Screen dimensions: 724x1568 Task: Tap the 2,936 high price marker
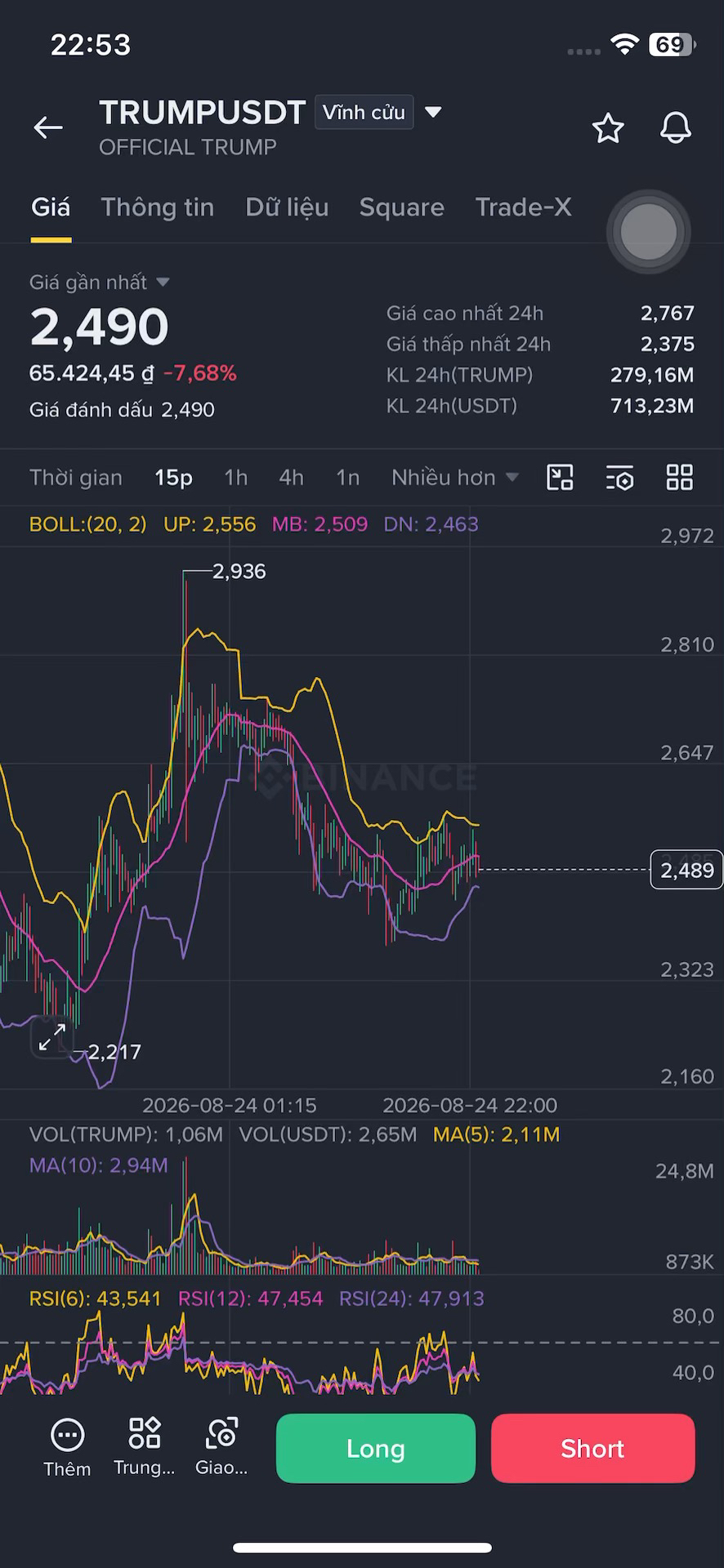point(239,572)
